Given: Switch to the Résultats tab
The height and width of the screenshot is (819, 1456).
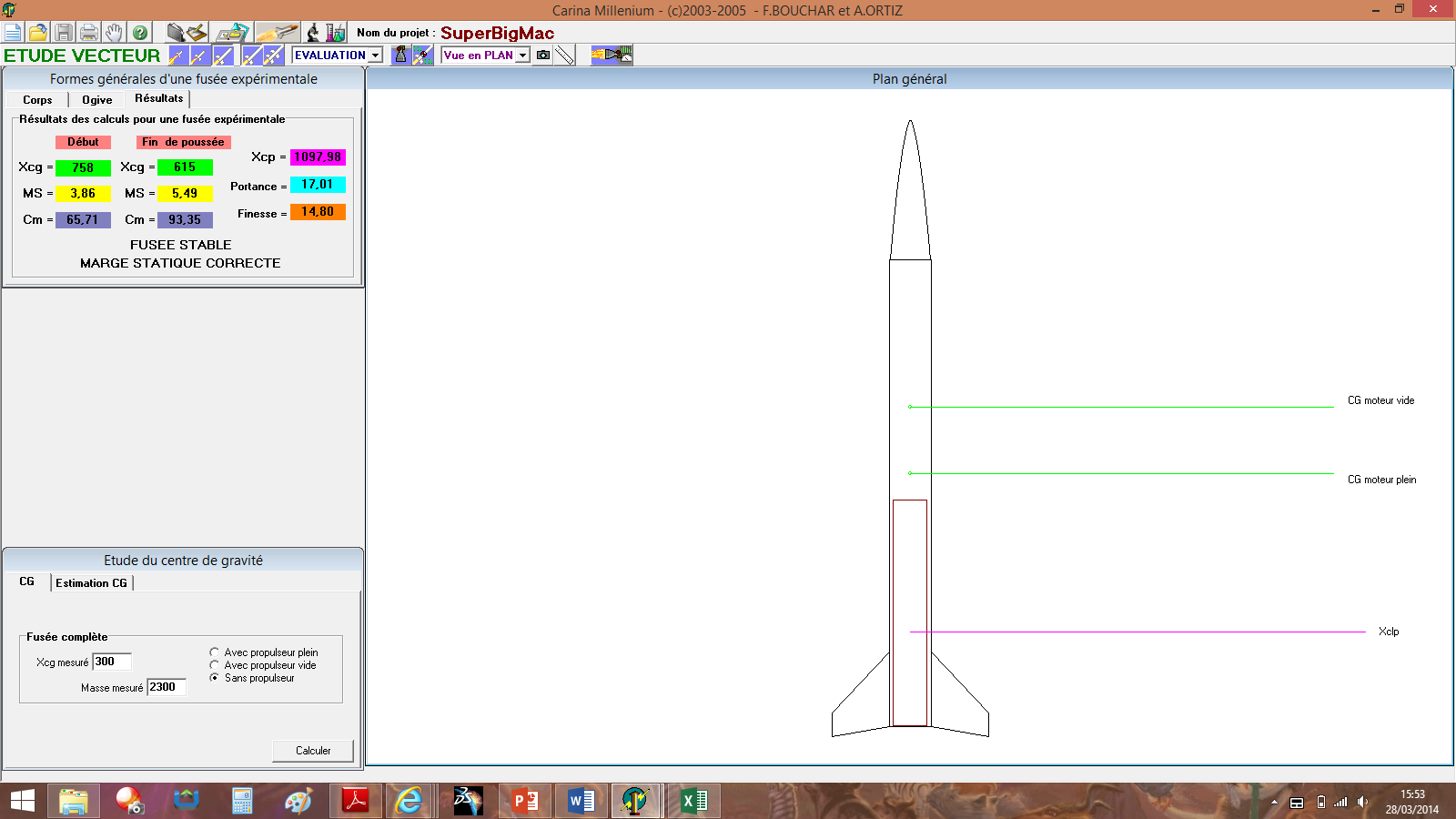Looking at the screenshot, I should click(x=159, y=98).
